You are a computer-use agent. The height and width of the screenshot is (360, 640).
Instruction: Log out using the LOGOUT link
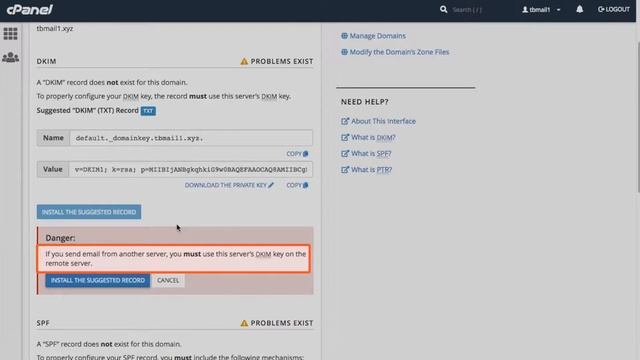pos(613,9)
